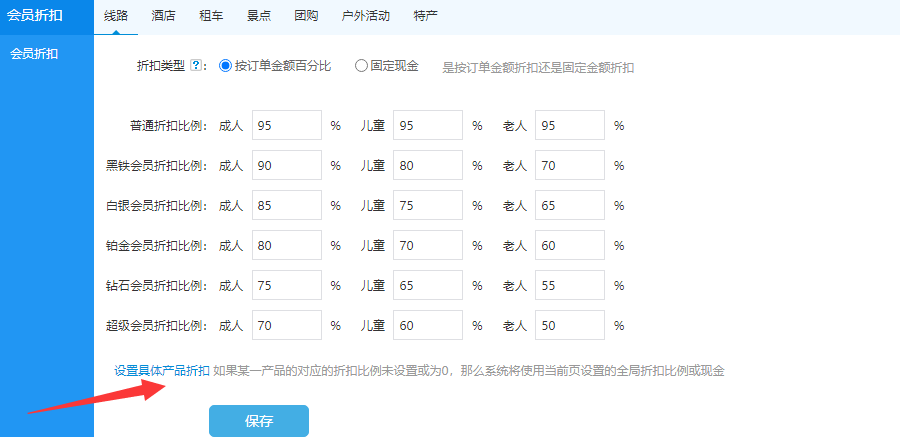Select 按订单金额百分比 radio option
This screenshot has height=437, width=900.
pyautogui.click(x=225, y=66)
